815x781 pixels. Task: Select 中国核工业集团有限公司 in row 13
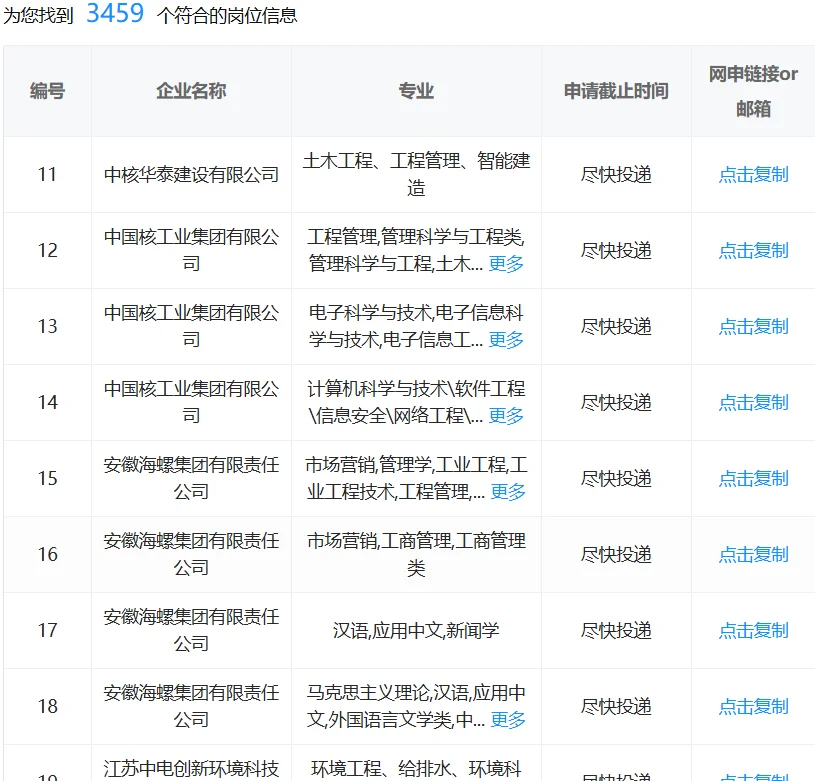coord(191,326)
